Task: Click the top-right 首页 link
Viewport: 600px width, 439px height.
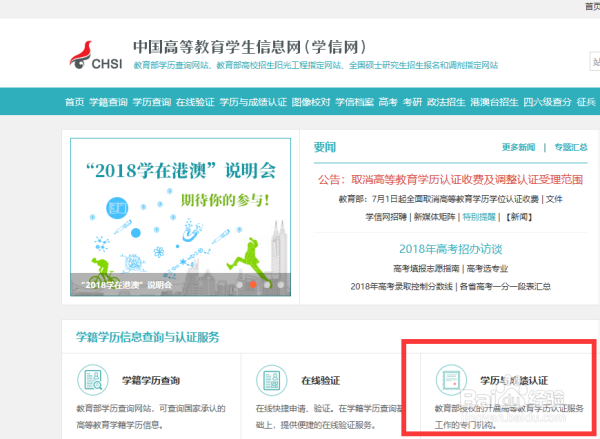Action: coord(592,6)
